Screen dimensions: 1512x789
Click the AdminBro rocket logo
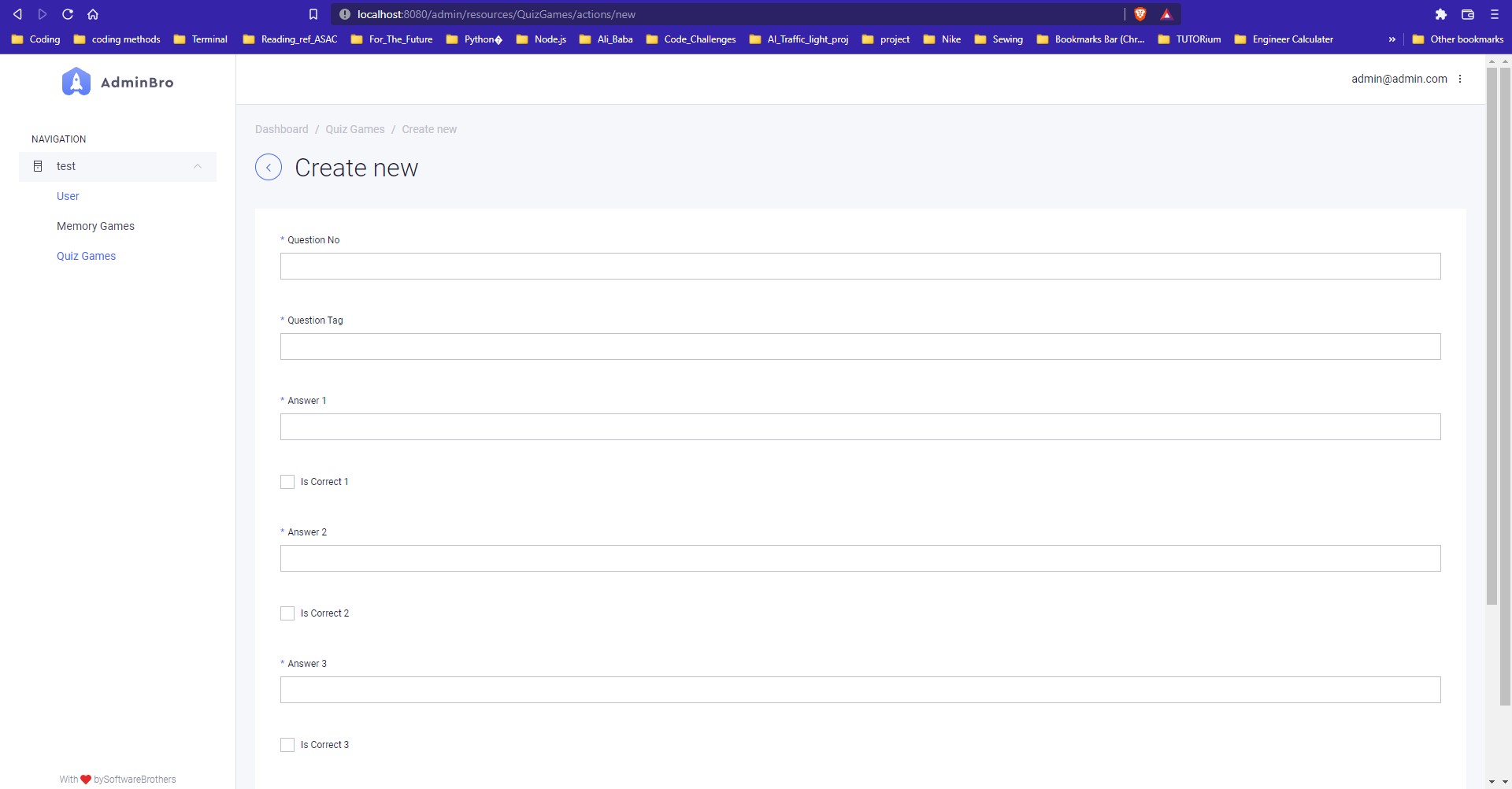(x=76, y=82)
